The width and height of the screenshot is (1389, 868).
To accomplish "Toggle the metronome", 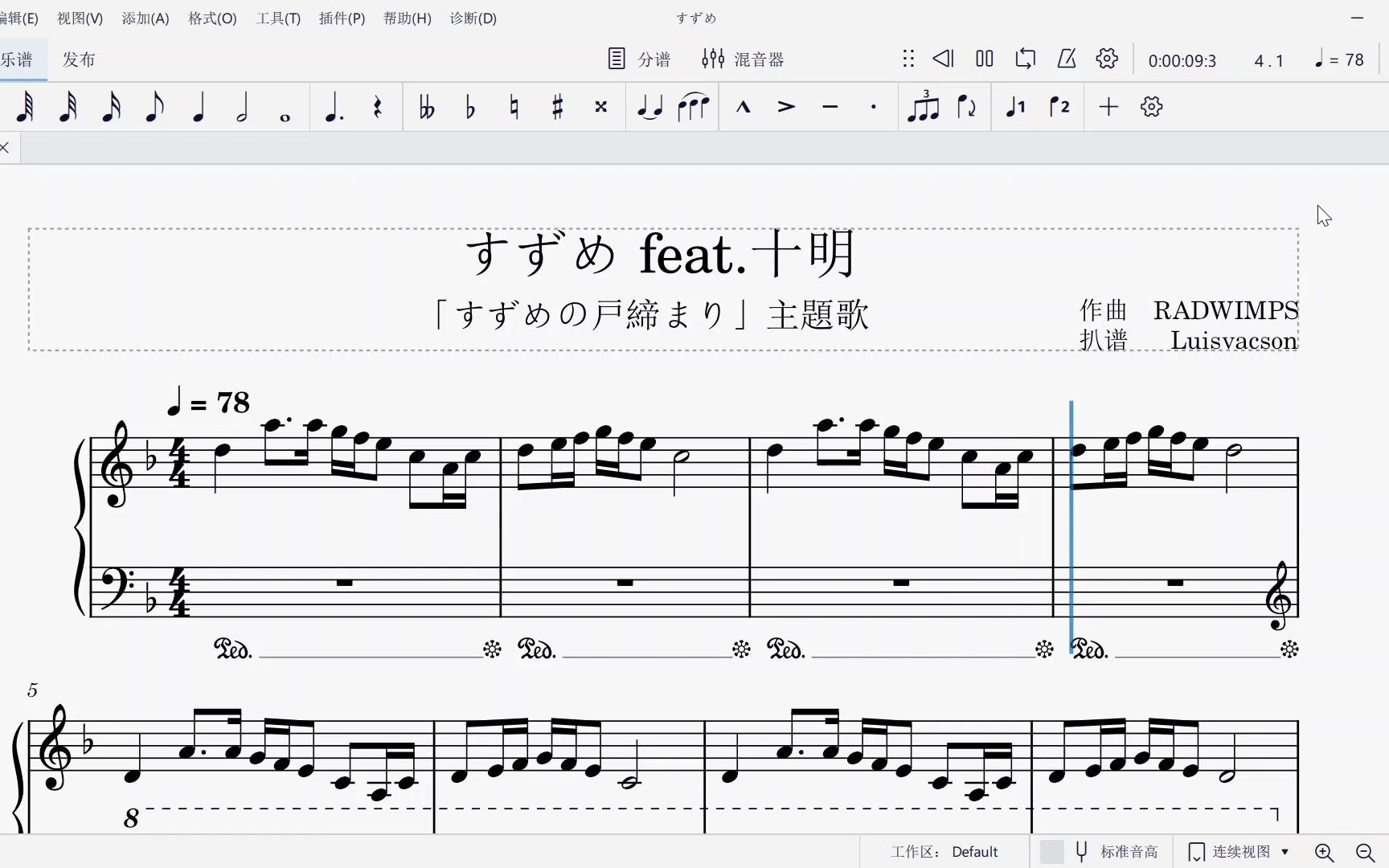I will (x=1066, y=59).
